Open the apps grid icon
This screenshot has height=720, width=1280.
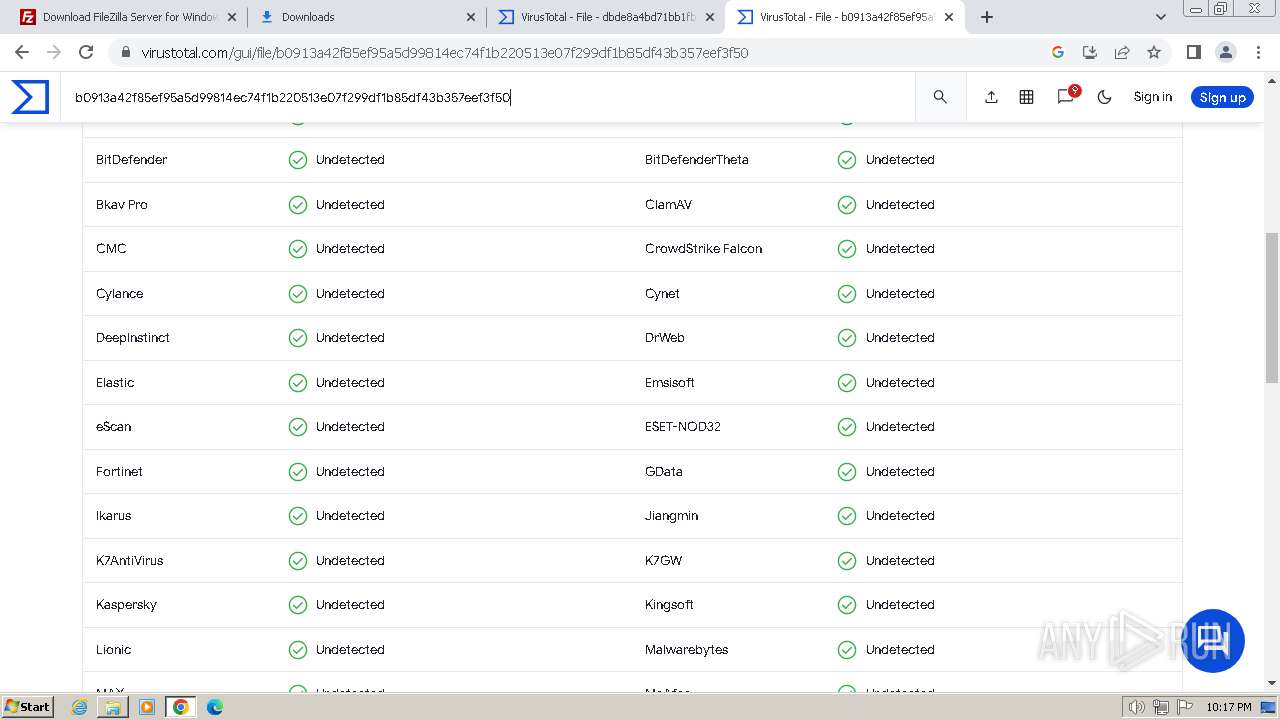click(1026, 97)
